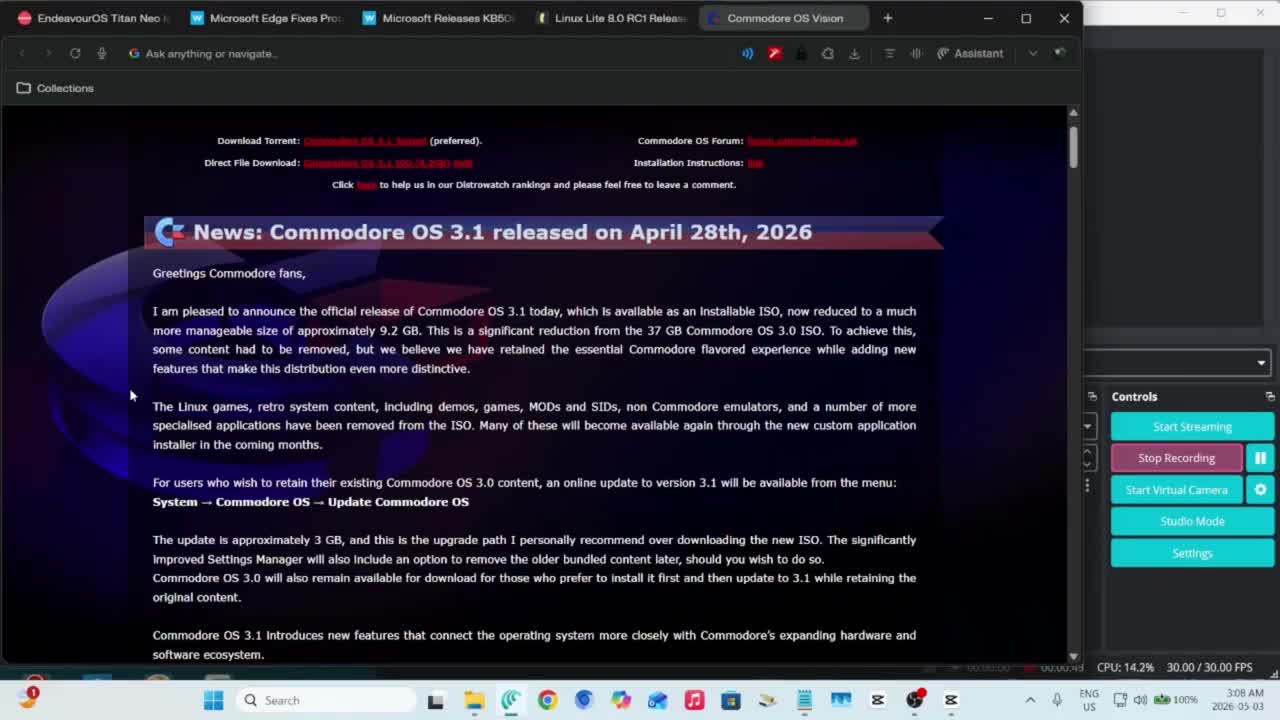
Task: Reload the current page
Action: click(x=75, y=53)
